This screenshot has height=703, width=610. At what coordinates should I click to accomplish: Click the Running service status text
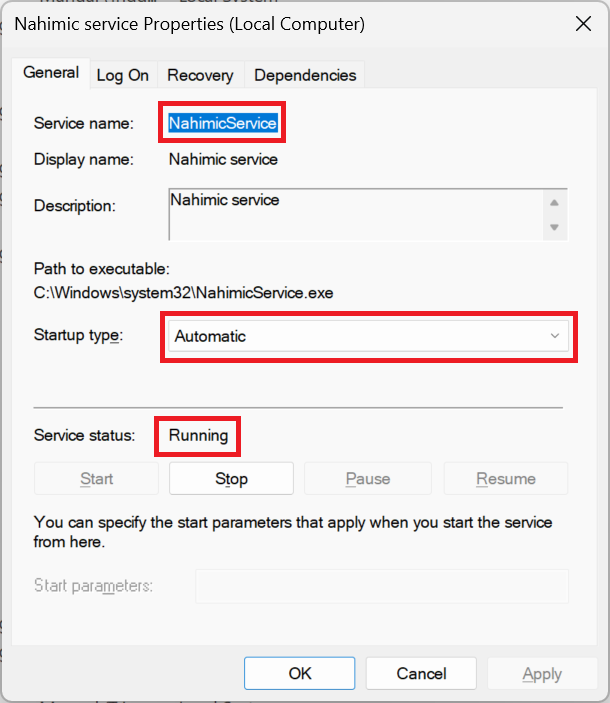pyautogui.click(x=198, y=435)
